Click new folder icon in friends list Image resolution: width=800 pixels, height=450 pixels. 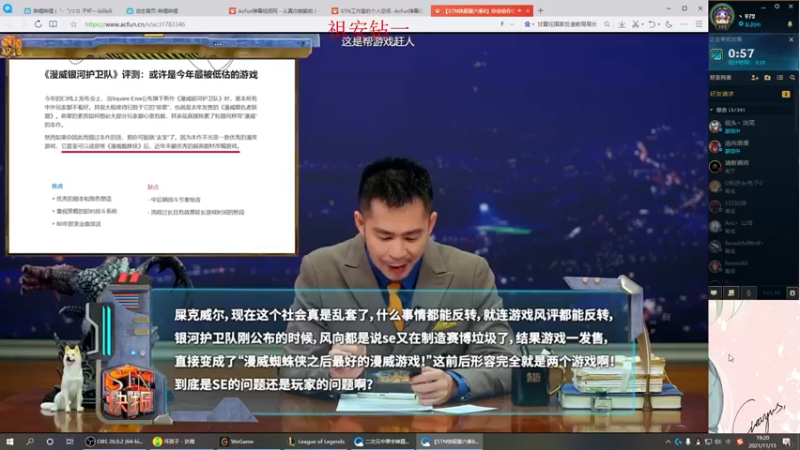(x=767, y=78)
